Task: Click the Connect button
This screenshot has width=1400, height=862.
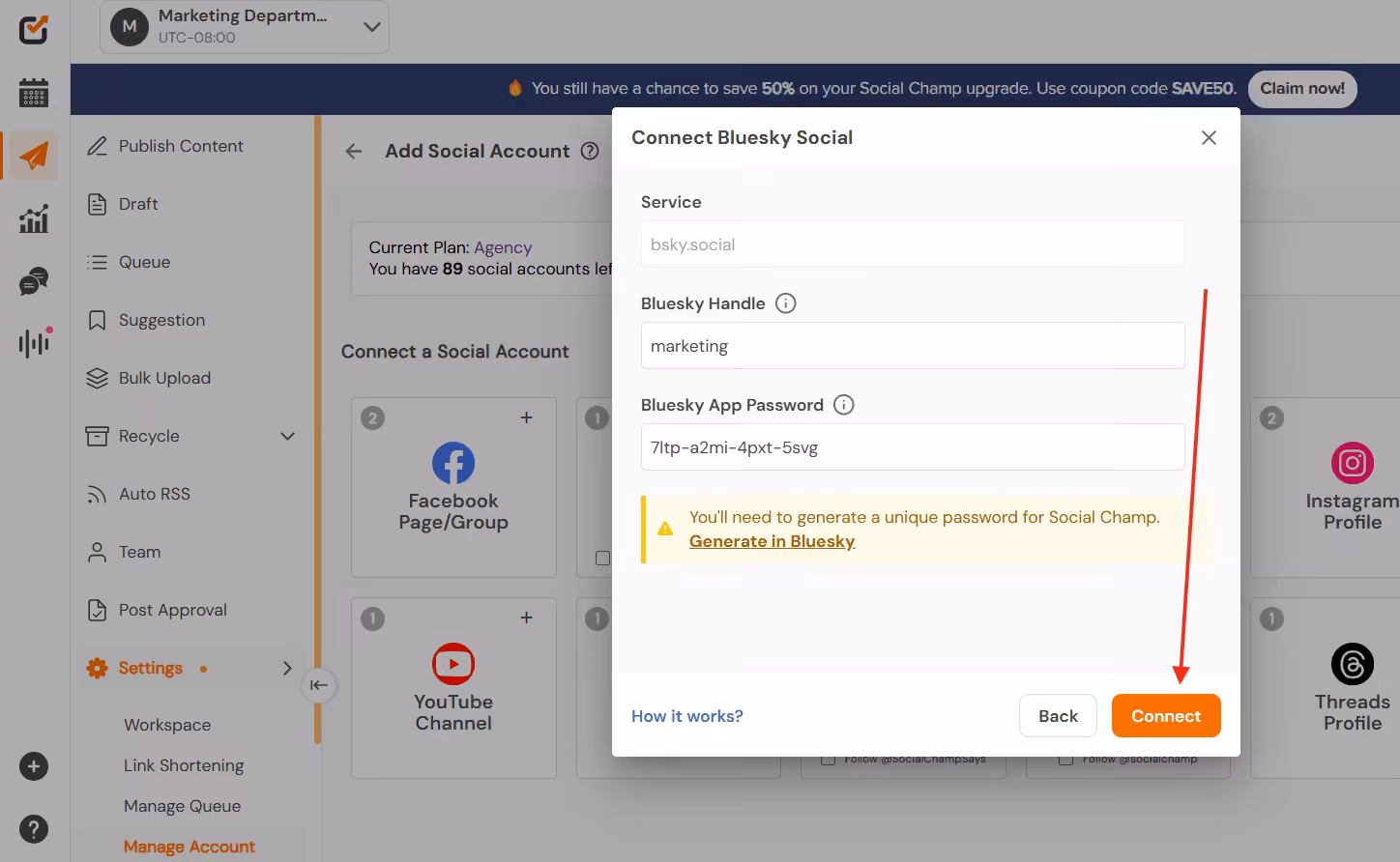Action: pos(1166,716)
